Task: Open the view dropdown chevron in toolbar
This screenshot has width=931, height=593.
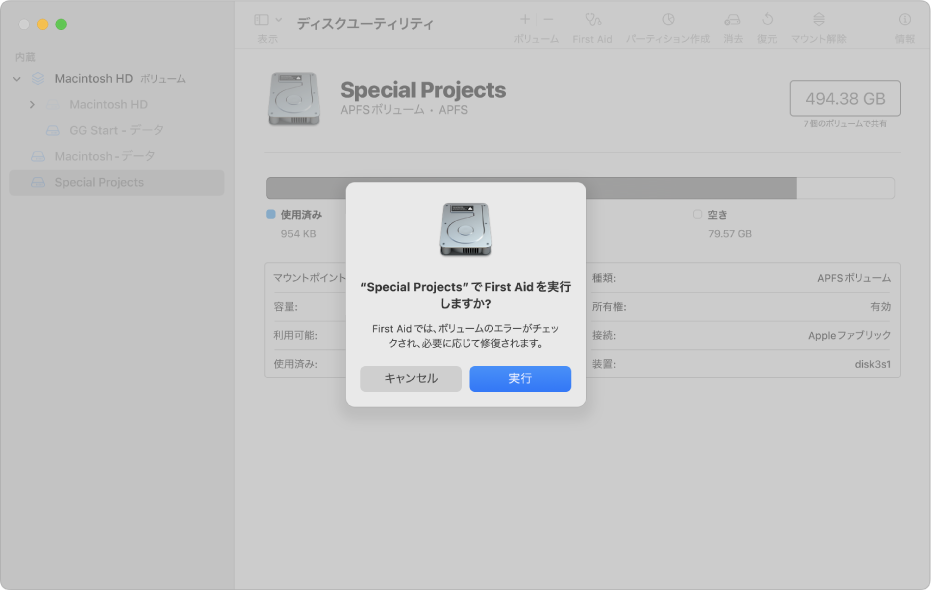Action: tap(278, 20)
